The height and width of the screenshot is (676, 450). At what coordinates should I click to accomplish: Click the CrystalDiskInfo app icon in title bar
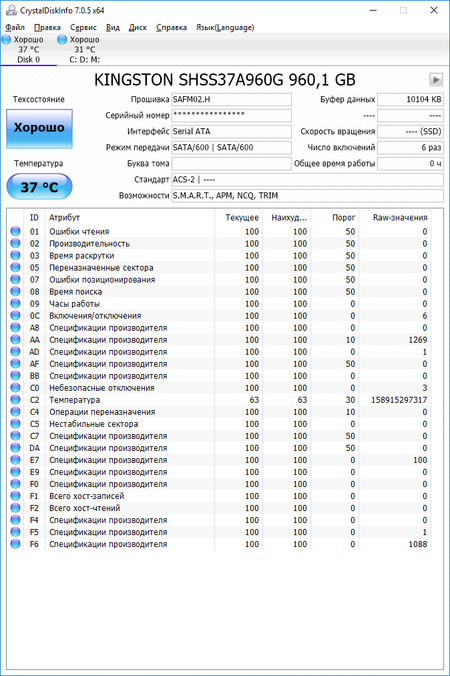click(x=11, y=10)
